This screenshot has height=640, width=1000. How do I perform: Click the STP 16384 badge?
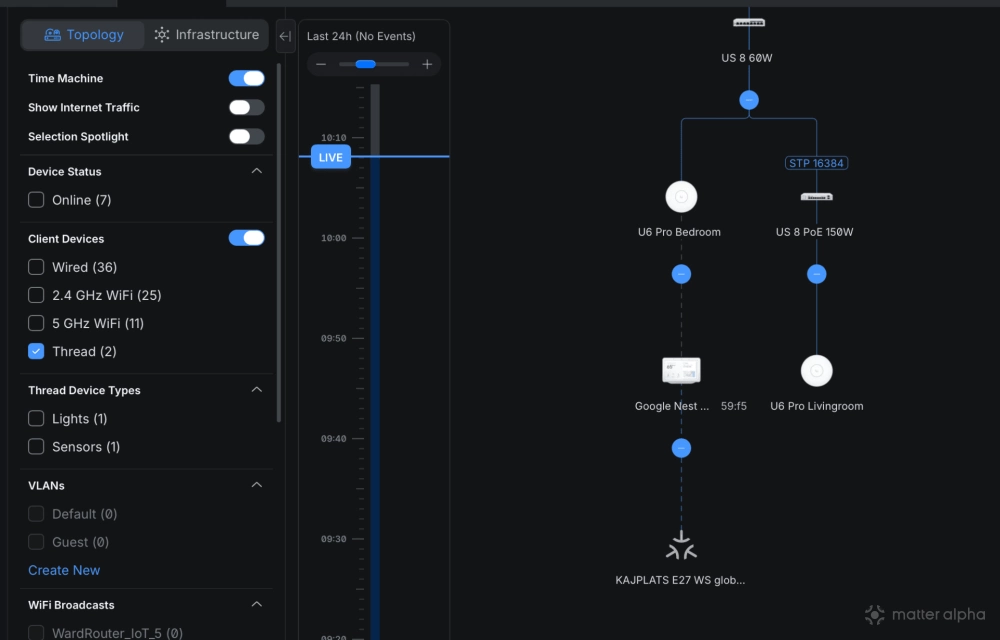(x=816, y=163)
